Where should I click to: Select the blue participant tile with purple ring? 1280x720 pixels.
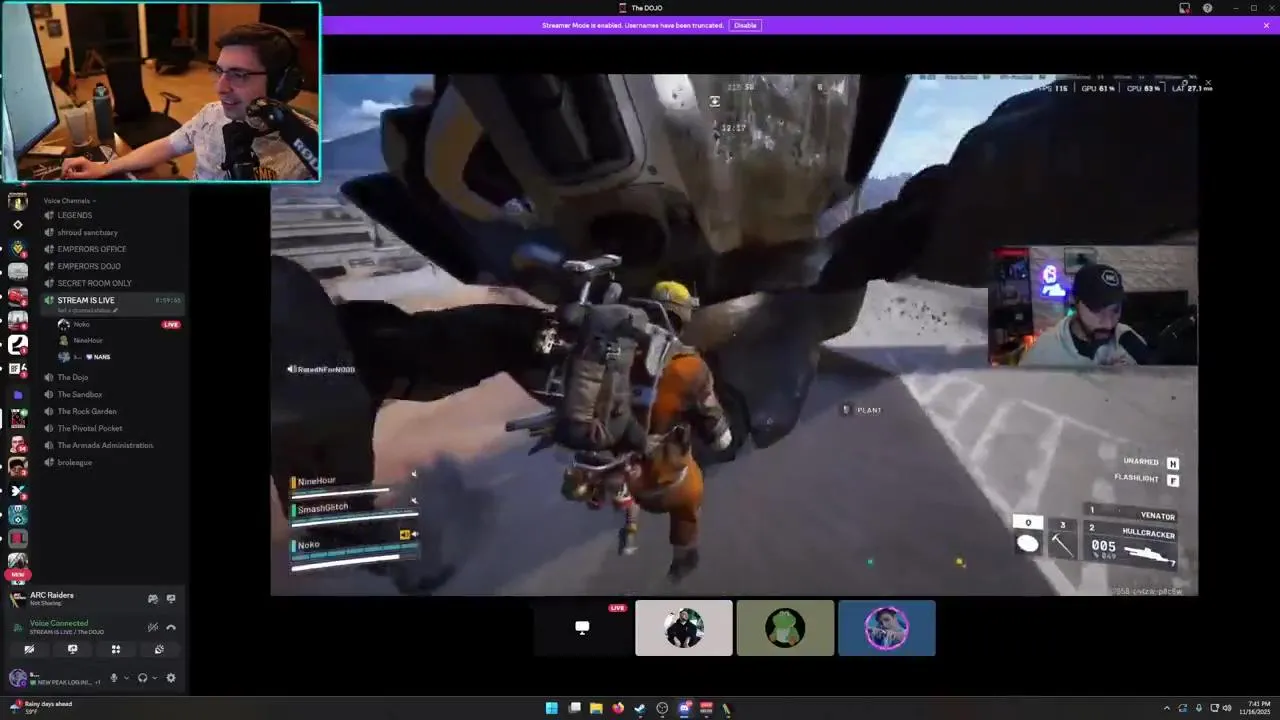point(887,628)
